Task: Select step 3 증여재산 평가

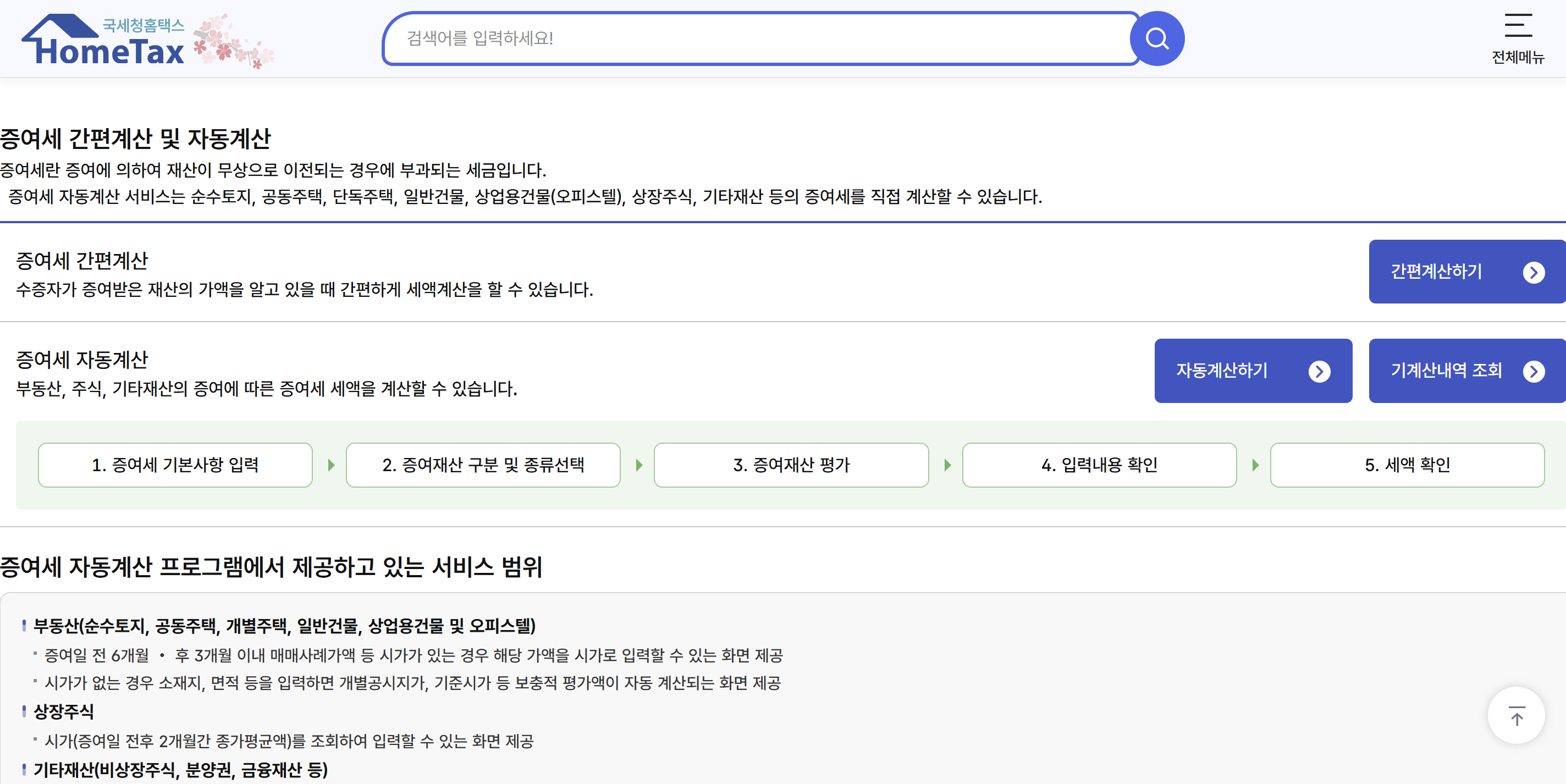Action: point(791,465)
